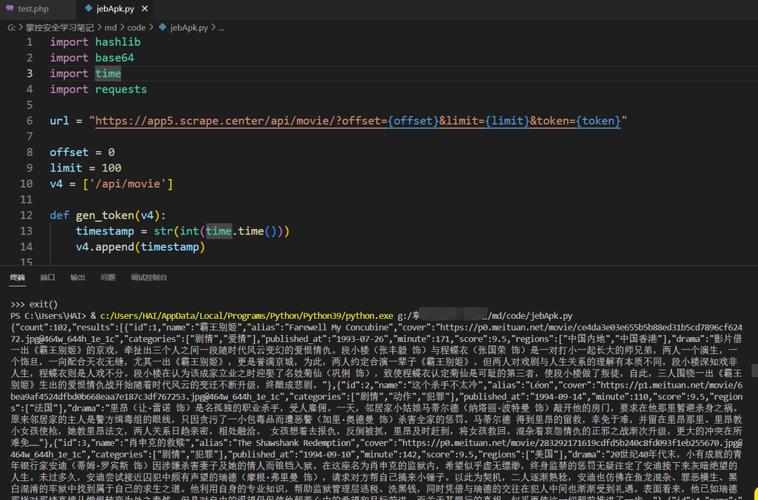This screenshot has width=758, height=500.
Task: Open the 问题 problems panel tab
Action: pyautogui.click(x=107, y=278)
